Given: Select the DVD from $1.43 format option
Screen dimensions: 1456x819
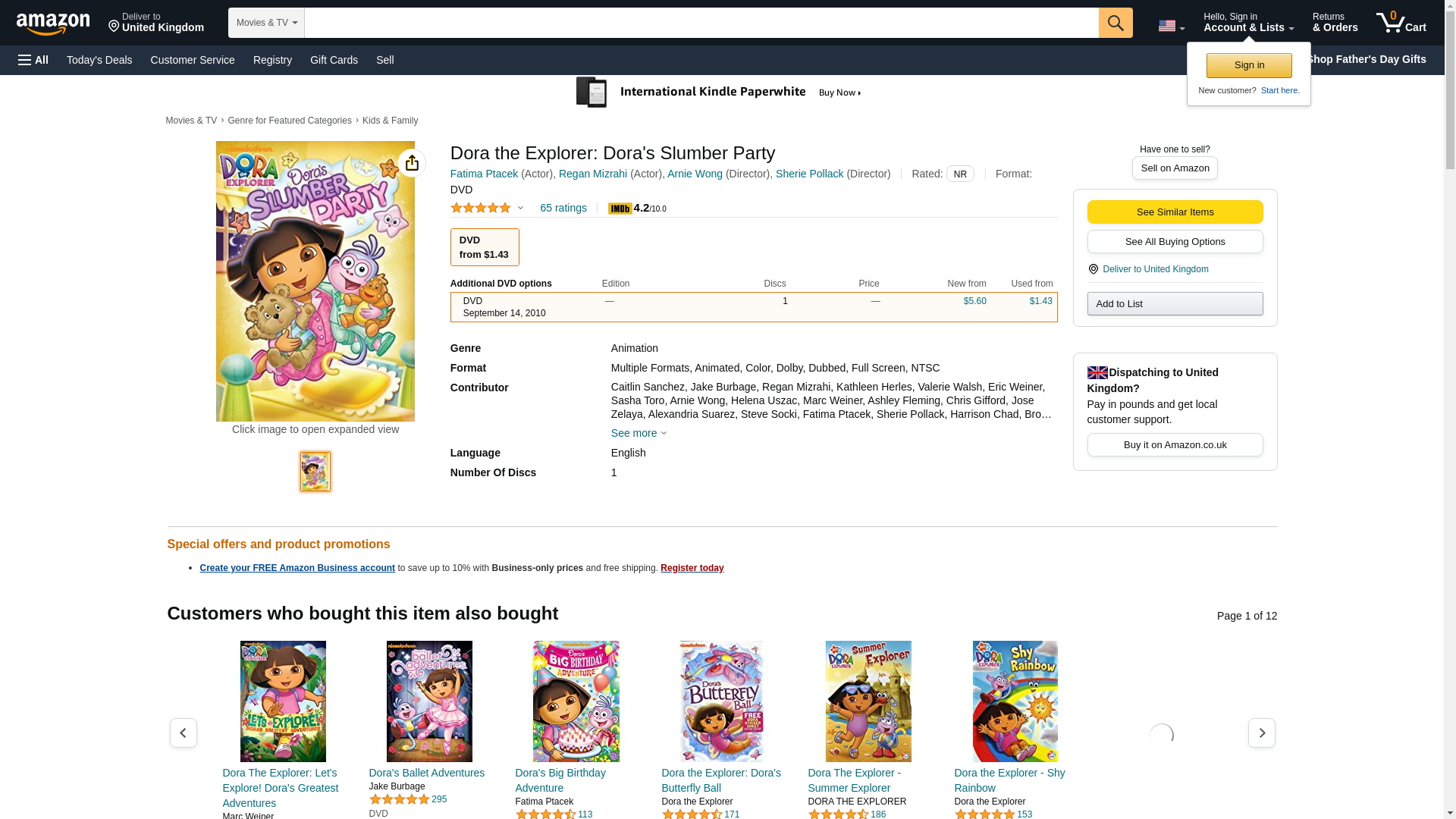Looking at the screenshot, I should [485, 247].
